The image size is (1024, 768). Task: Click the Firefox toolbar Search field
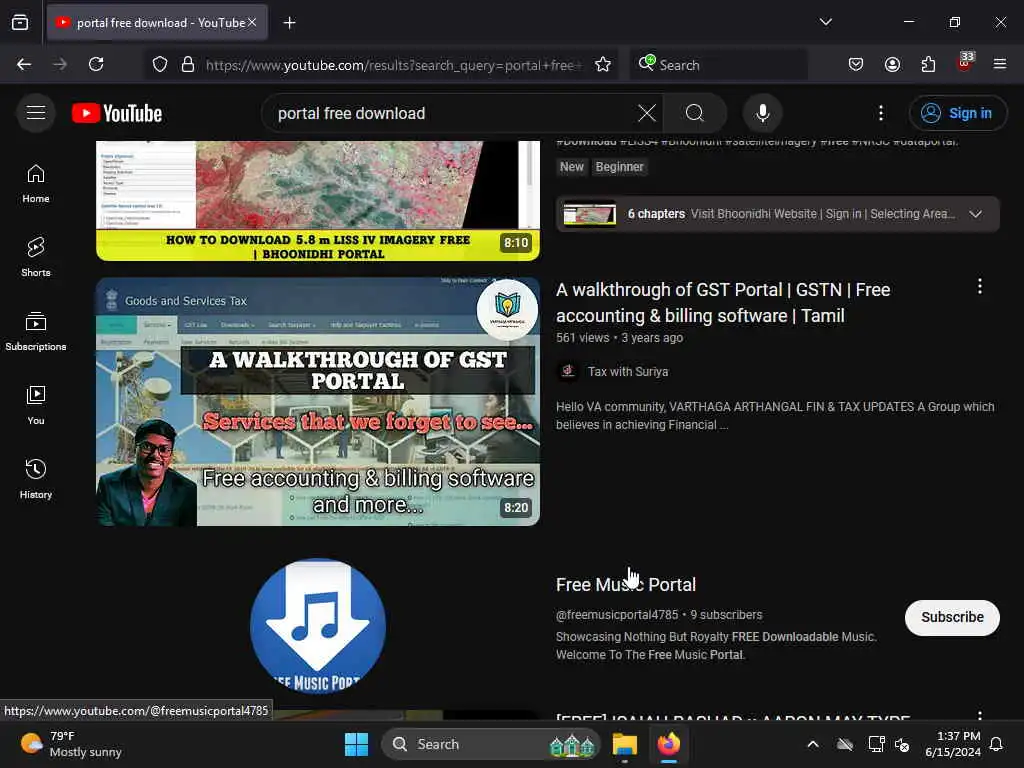[x=718, y=65]
